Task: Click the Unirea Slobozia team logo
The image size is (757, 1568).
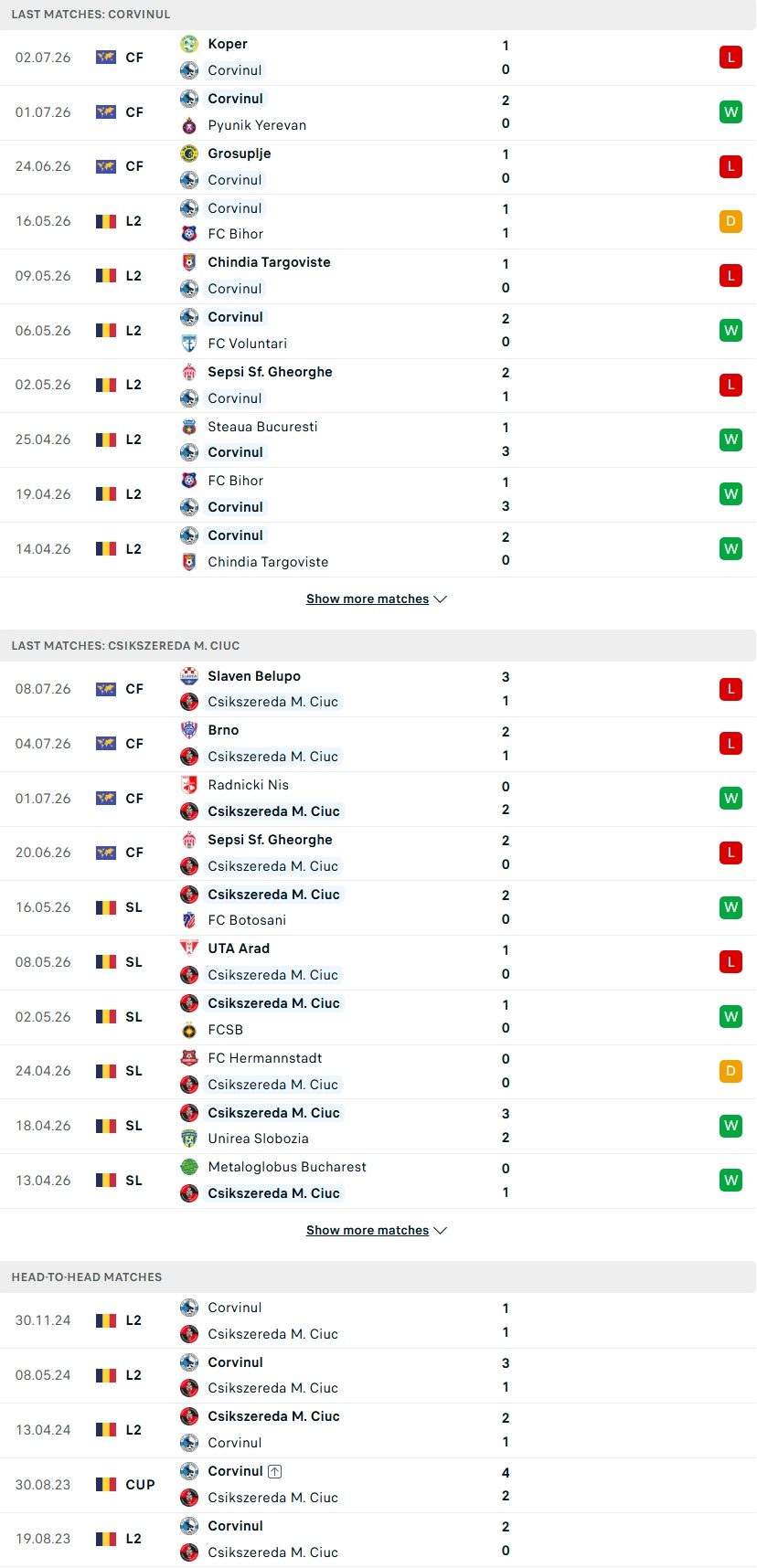Action: click(189, 1139)
